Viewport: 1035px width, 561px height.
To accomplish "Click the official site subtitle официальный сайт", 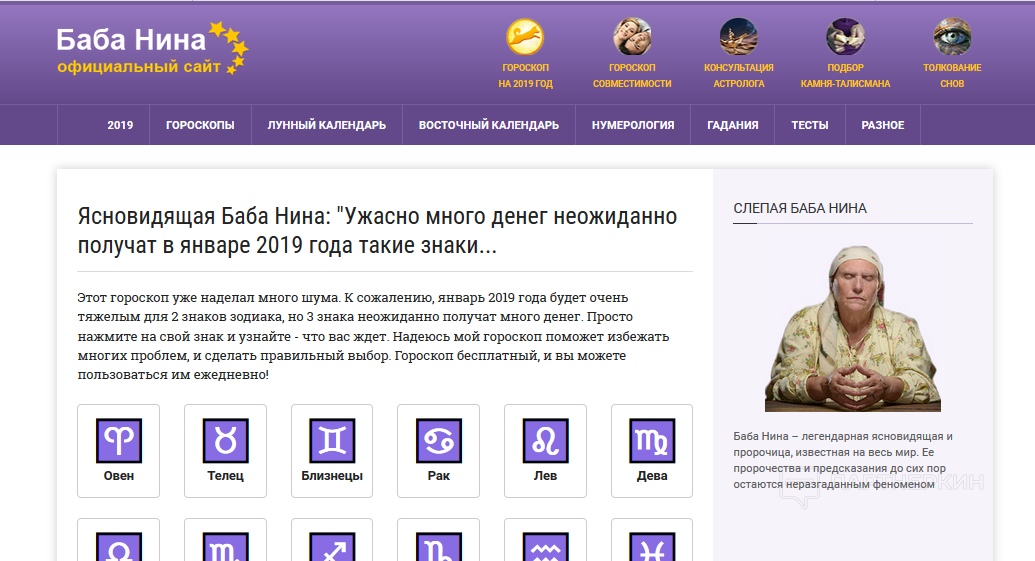I will click(x=139, y=67).
